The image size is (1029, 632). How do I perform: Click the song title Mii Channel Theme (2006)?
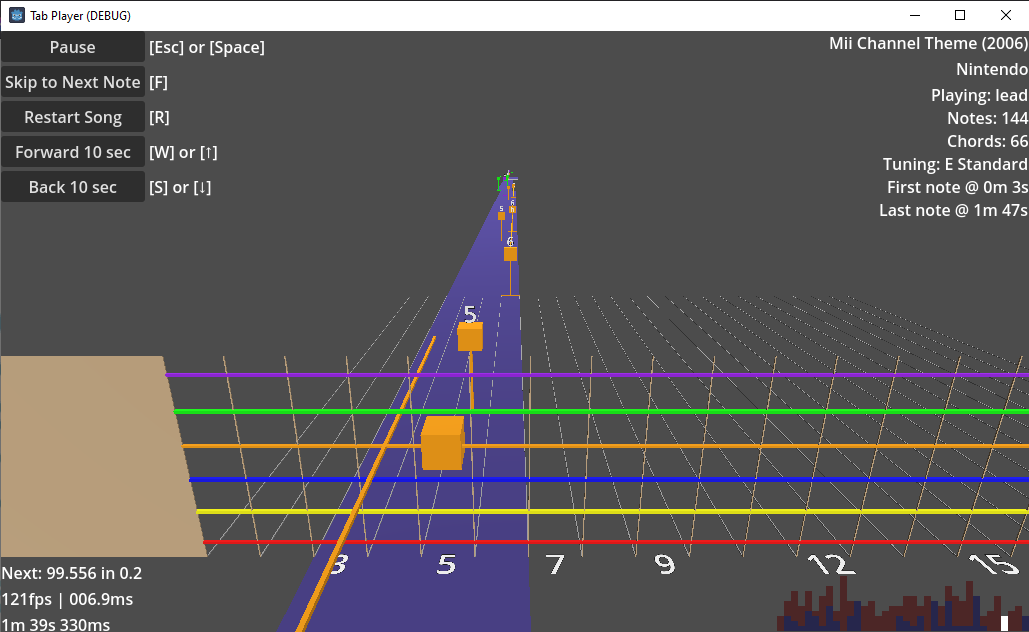(x=928, y=43)
